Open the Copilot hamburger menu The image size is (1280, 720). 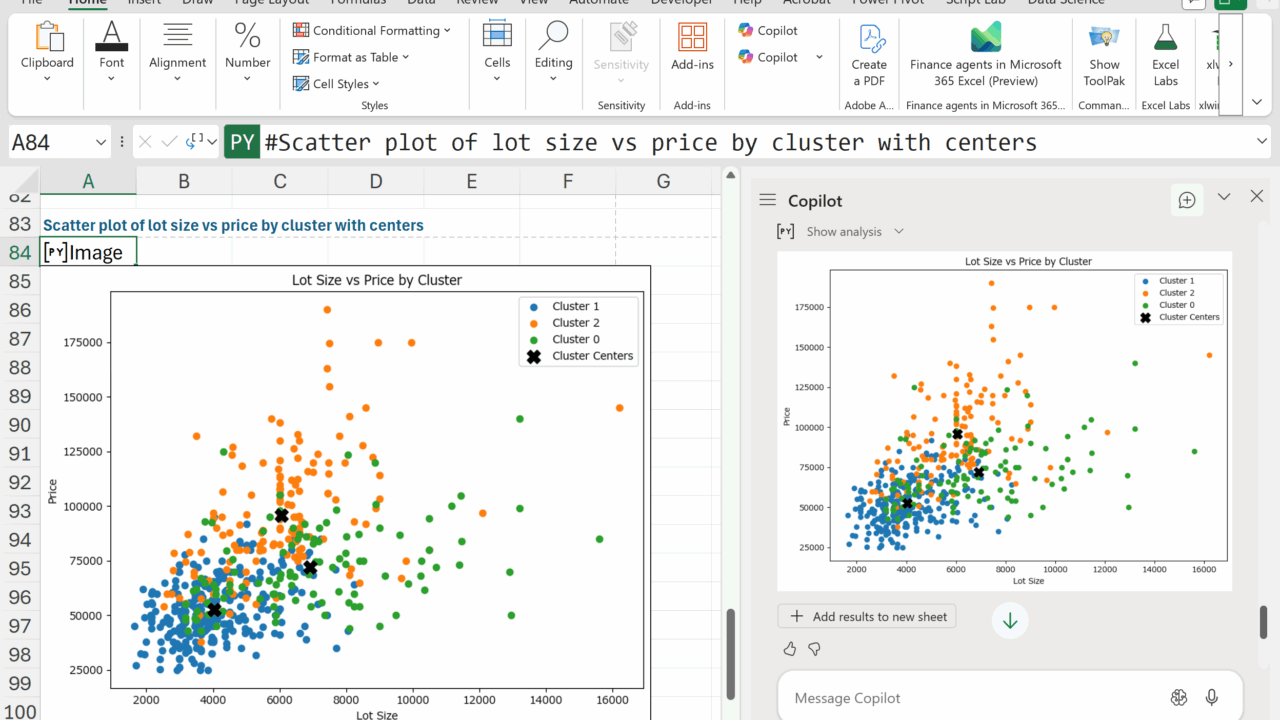tap(768, 200)
